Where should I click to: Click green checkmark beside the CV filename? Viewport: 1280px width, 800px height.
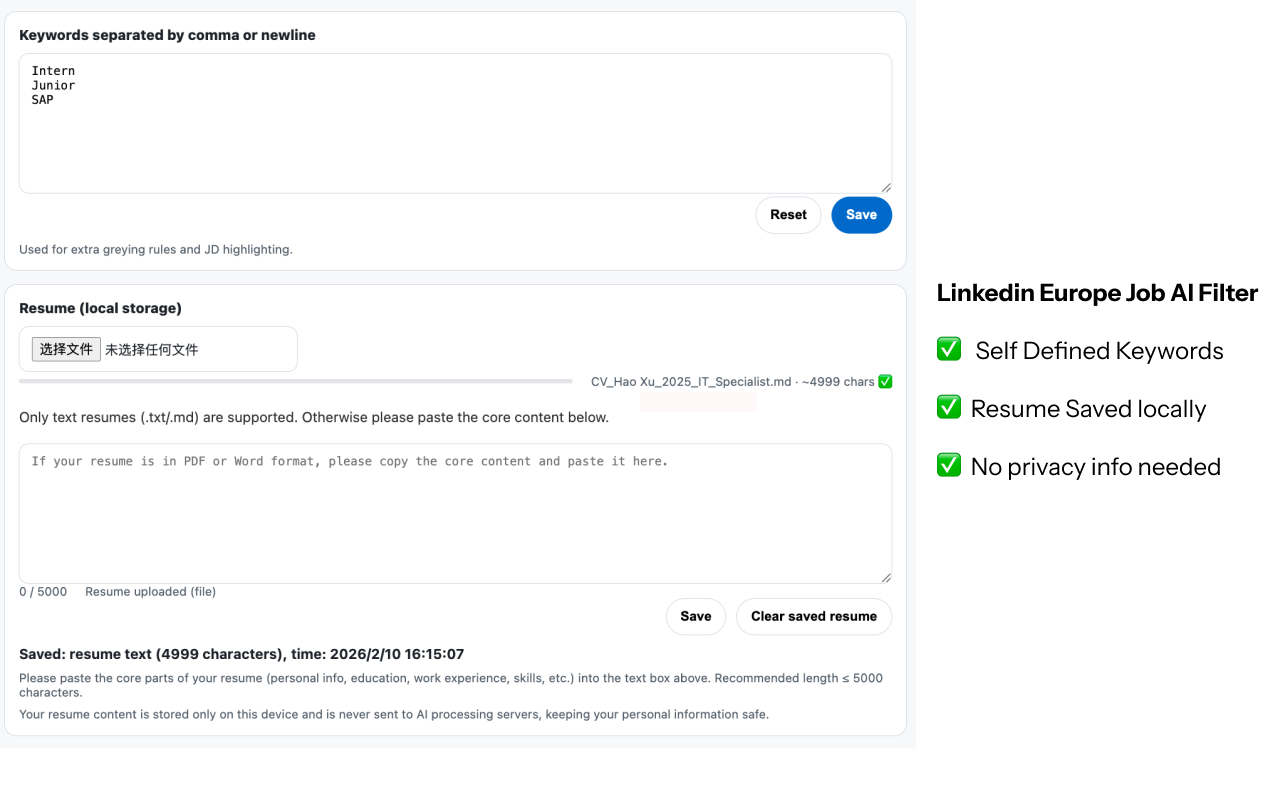coord(885,381)
